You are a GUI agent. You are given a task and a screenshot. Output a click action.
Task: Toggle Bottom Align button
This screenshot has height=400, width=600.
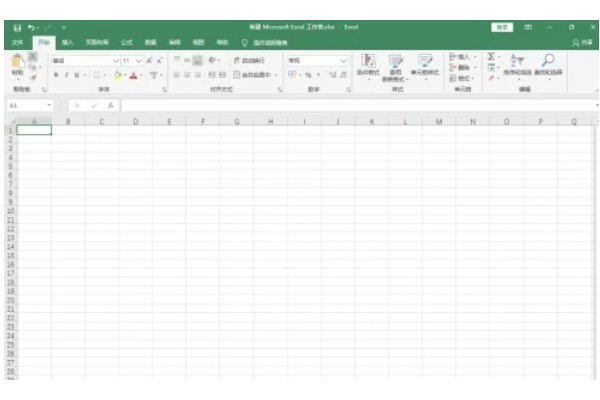pos(197,60)
